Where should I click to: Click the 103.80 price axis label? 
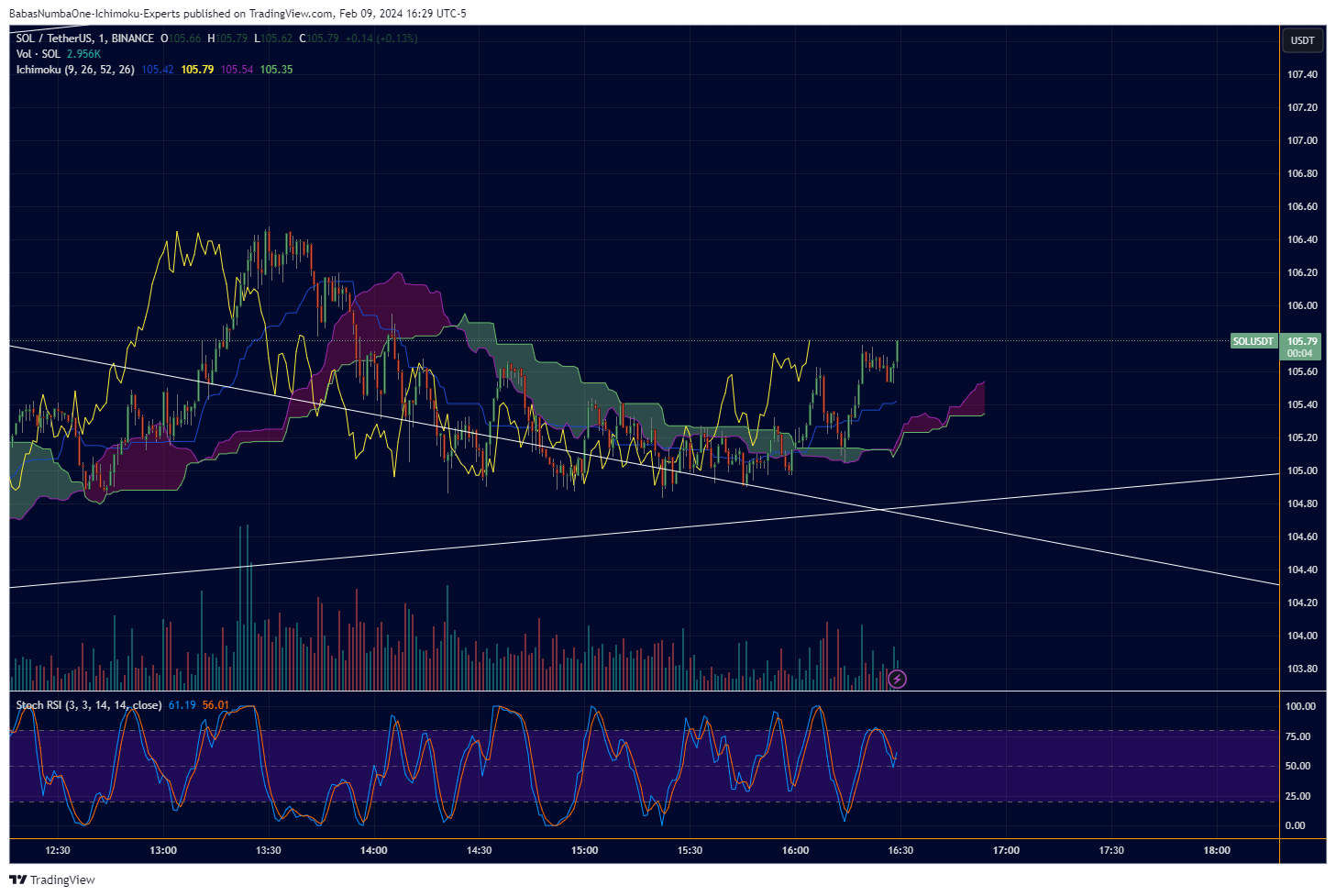pos(1302,669)
